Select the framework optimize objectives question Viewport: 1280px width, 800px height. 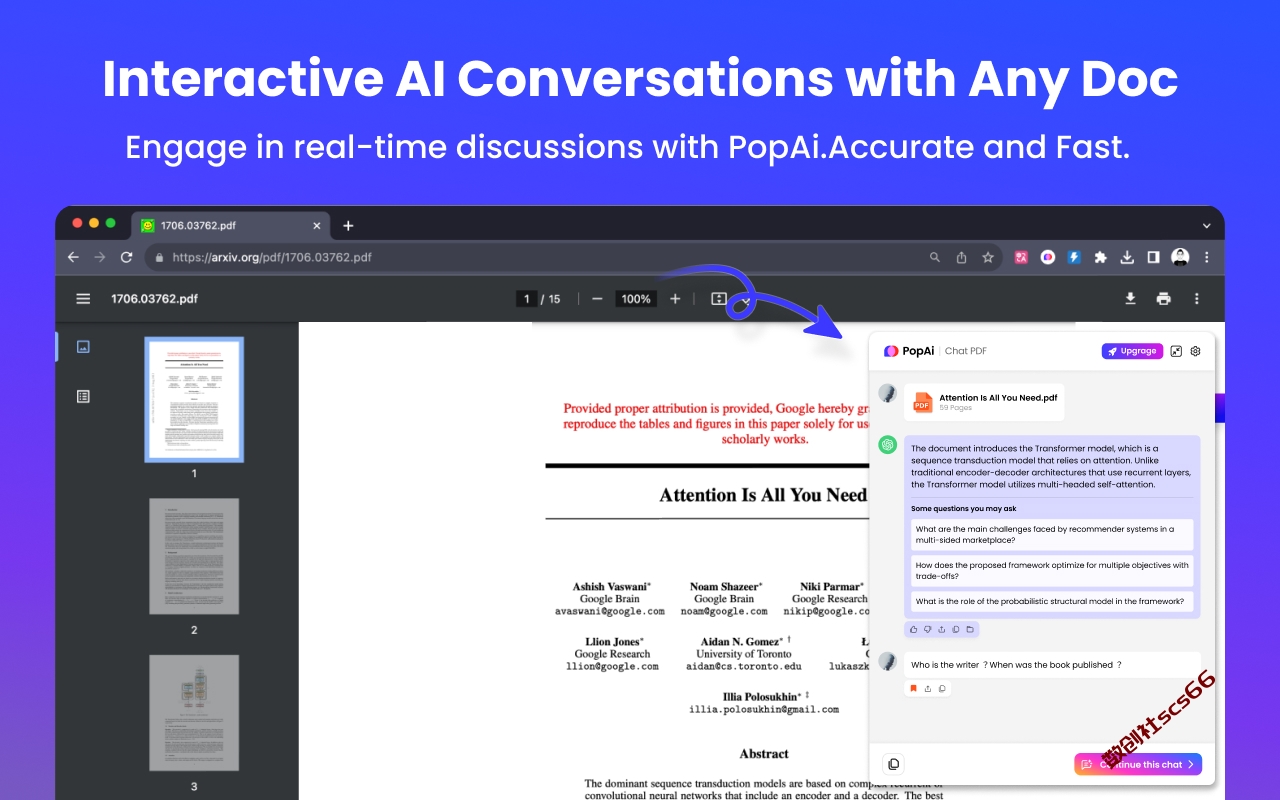pyautogui.click(x=1052, y=571)
